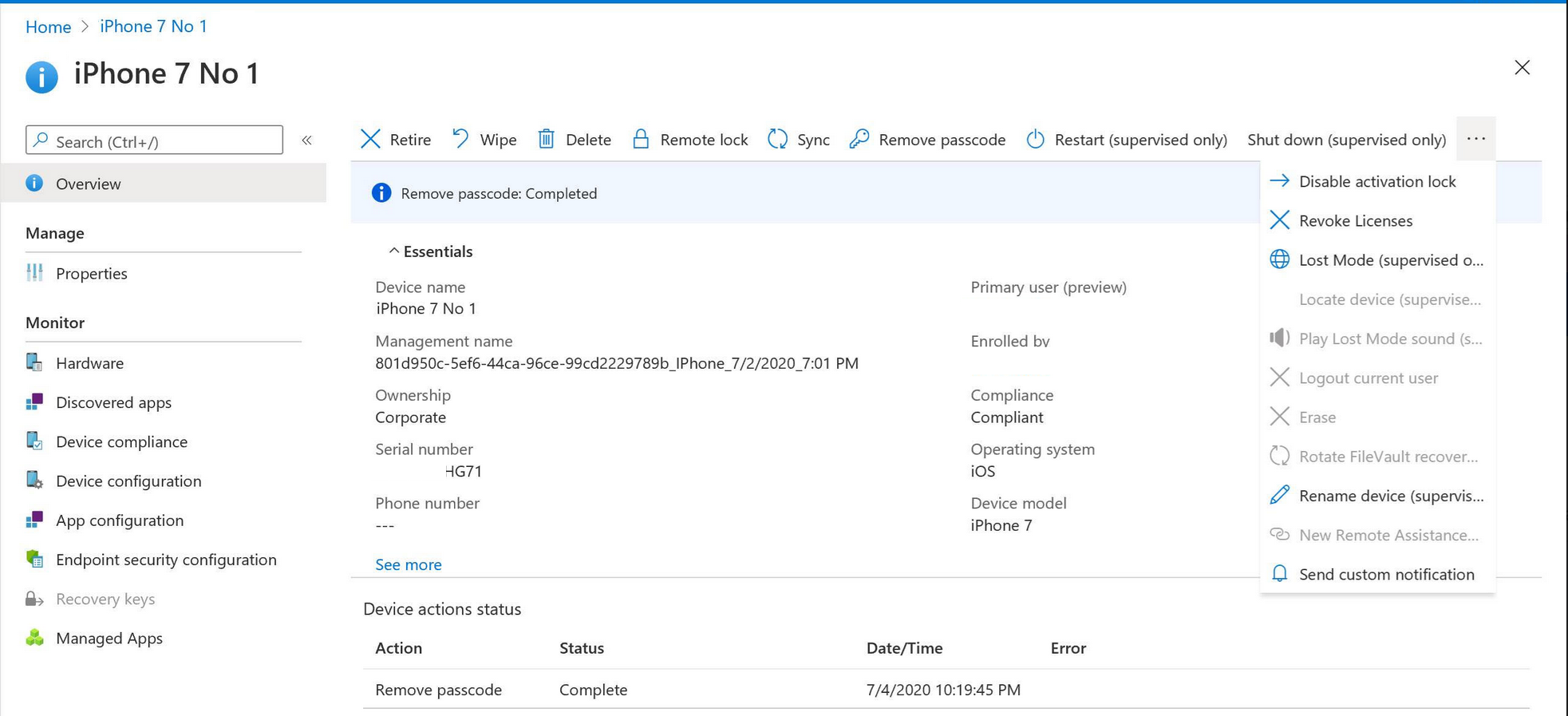Click the Endpoint security shield icon

tap(34, 559)
